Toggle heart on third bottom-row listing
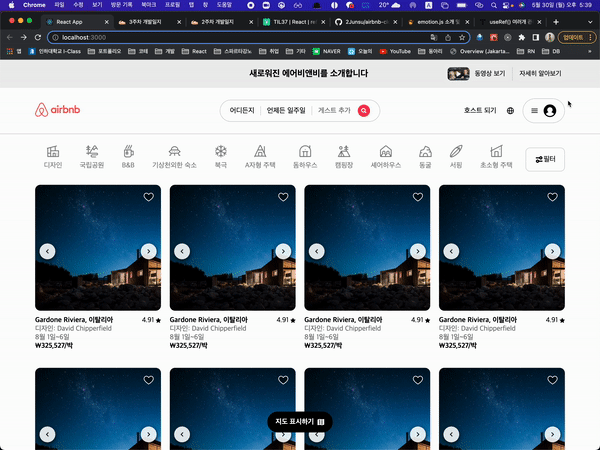 coord(418,380)
